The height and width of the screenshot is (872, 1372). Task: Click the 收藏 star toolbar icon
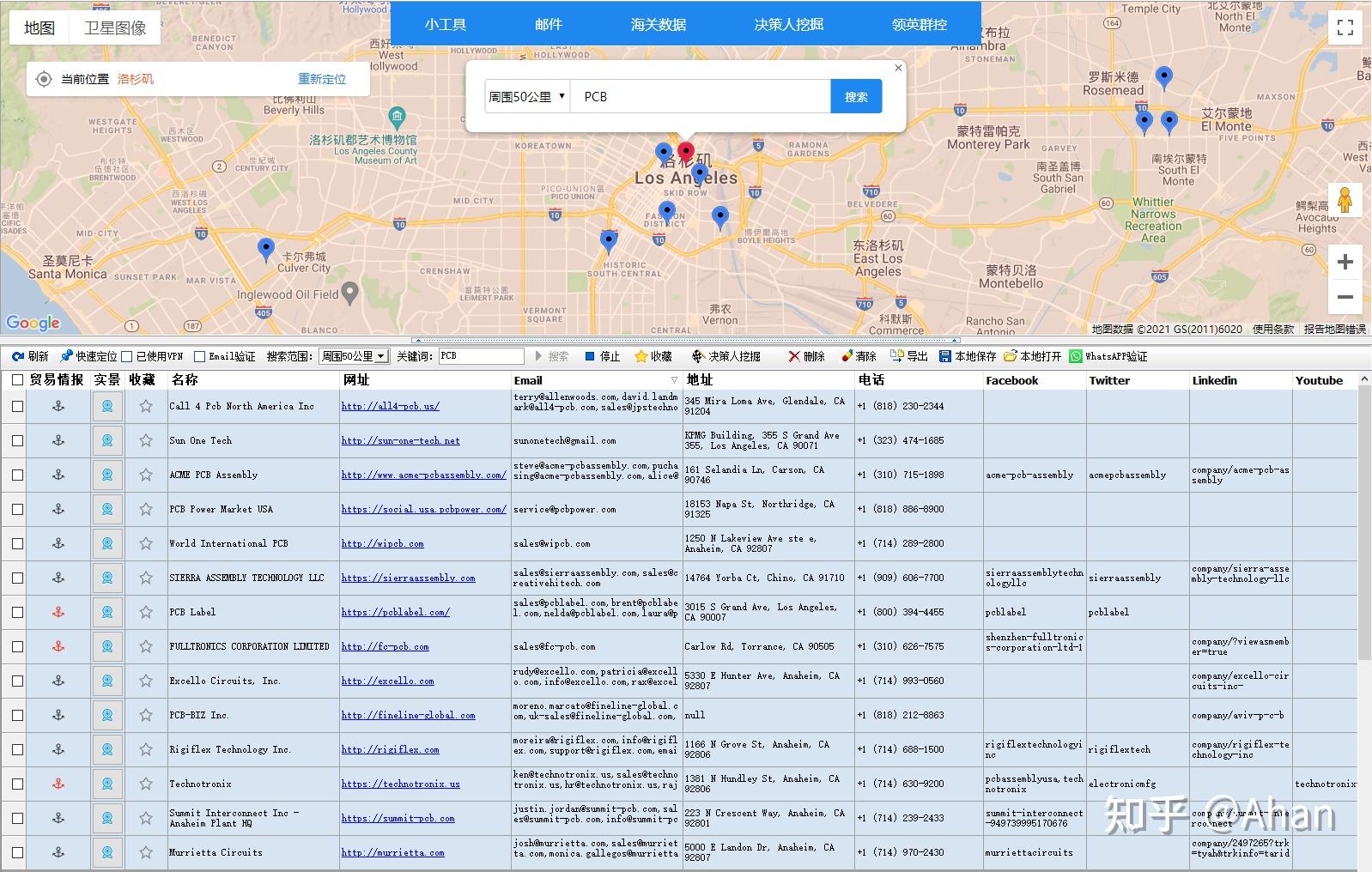click(x=640, y=356)
